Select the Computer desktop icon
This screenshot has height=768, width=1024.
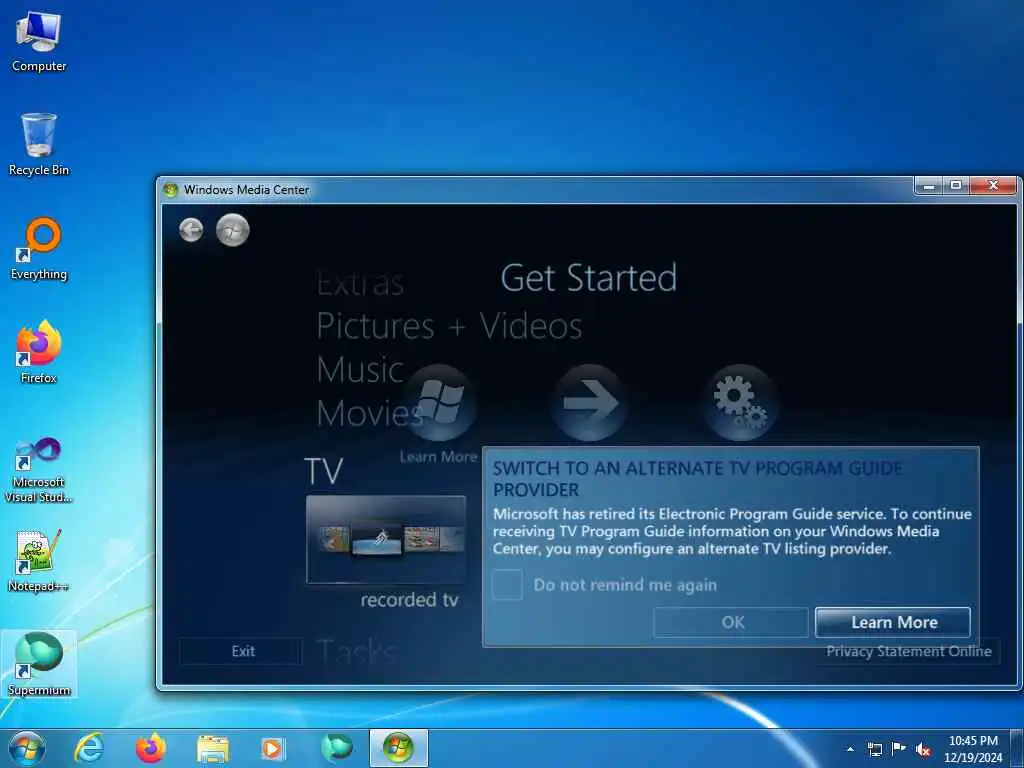(x=39, y=42)
